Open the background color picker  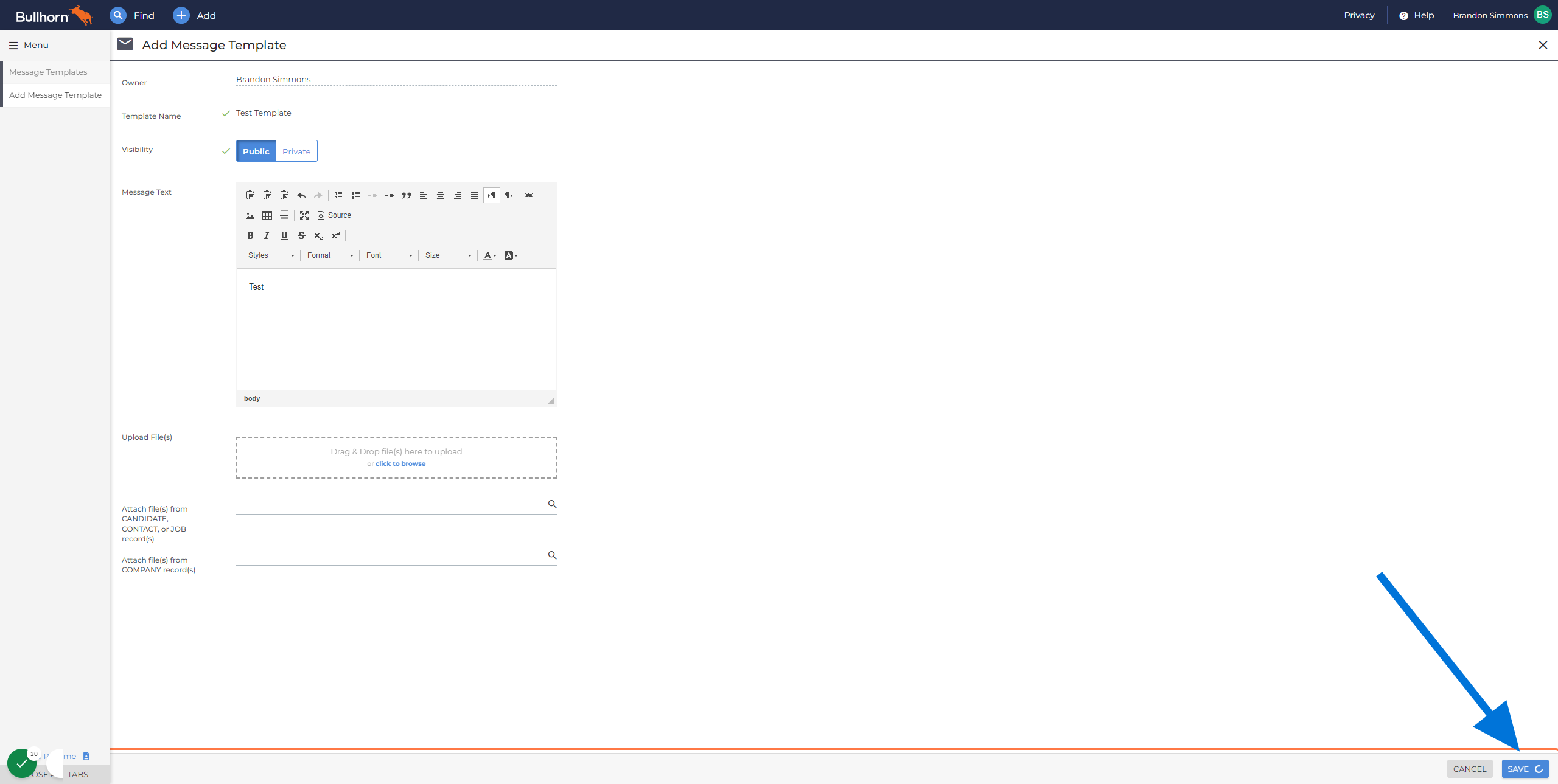click(511, 255)
